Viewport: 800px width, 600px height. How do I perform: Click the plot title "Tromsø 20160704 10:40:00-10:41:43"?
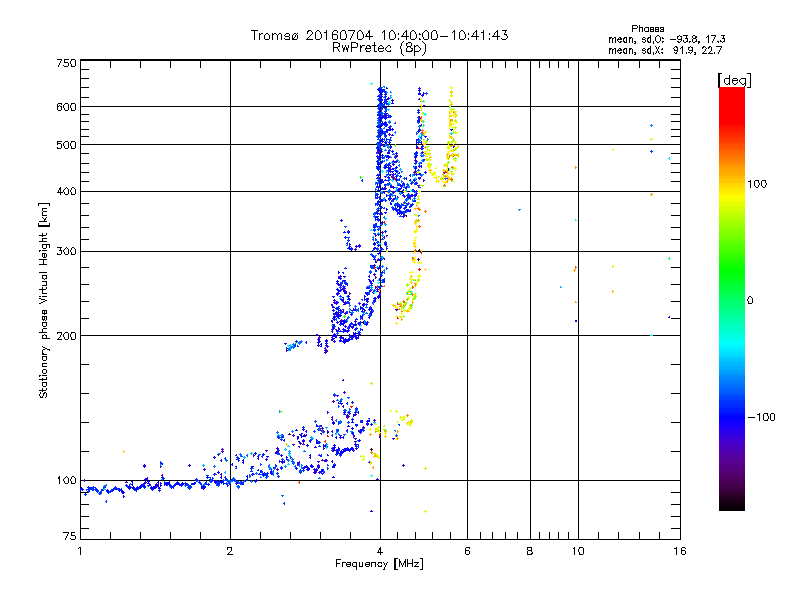(x=379, y=35)
